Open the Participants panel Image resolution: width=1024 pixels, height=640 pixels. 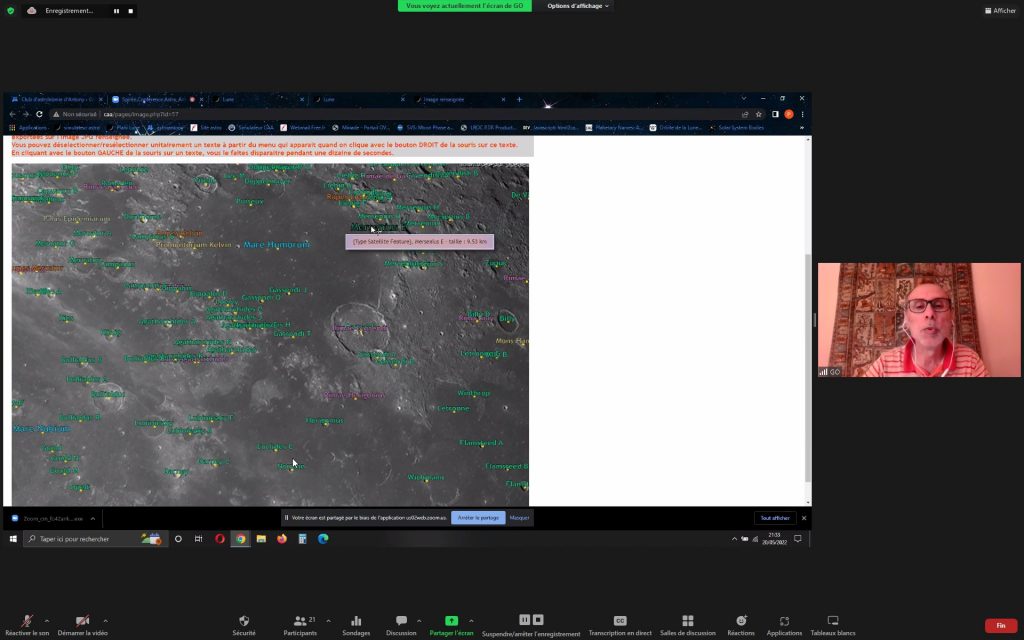point(300,625)
